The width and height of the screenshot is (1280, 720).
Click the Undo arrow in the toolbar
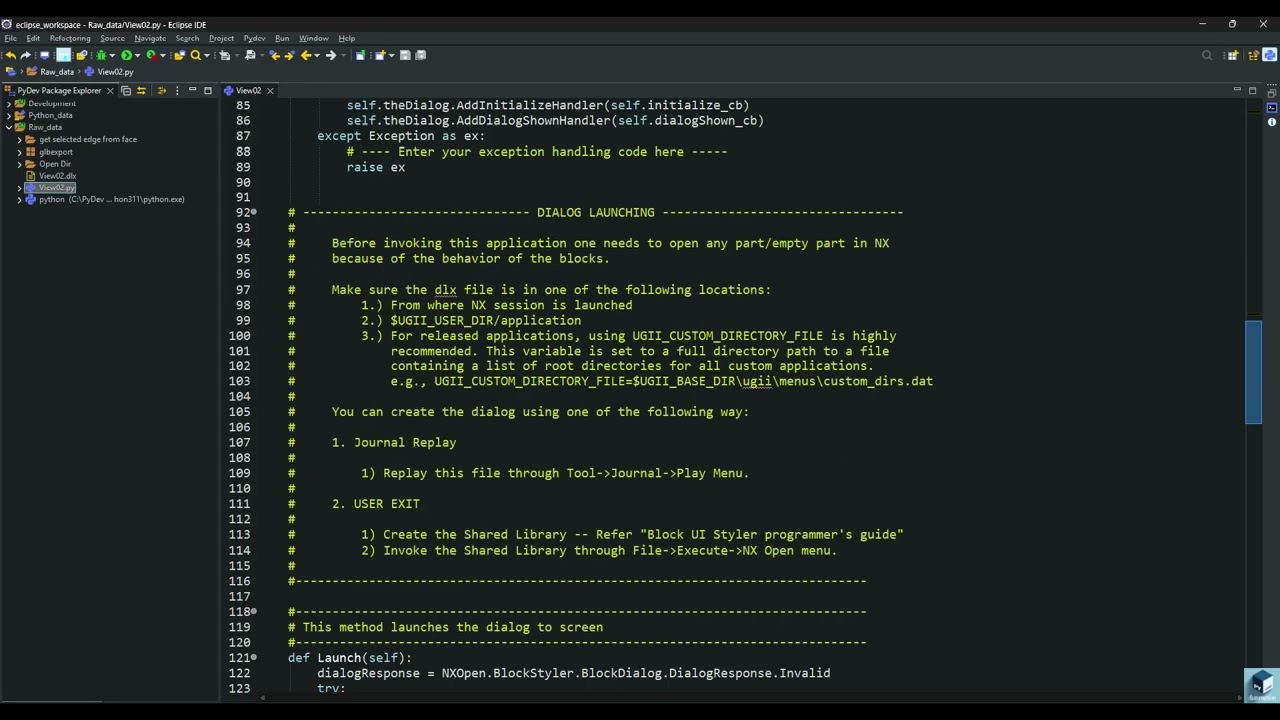tap(10, 55)
